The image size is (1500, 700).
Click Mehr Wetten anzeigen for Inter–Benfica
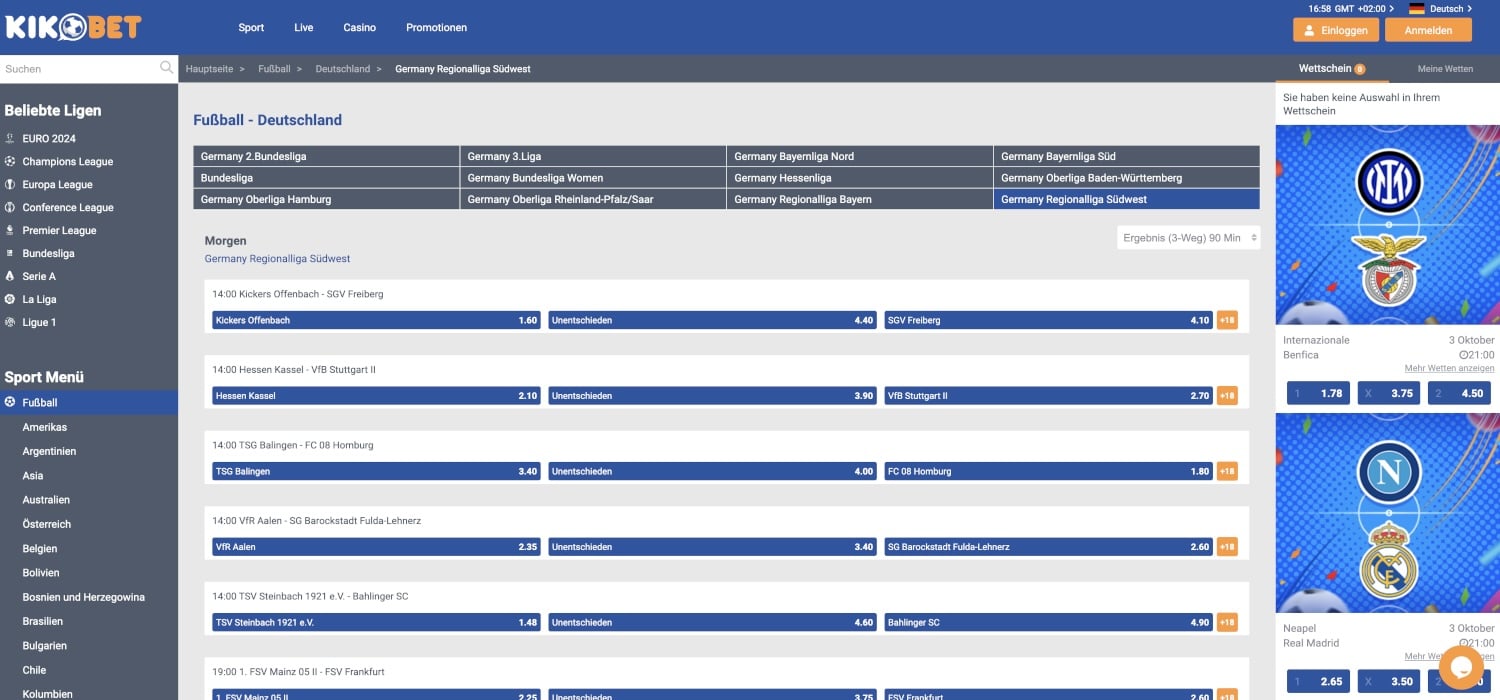tap(1449, 369)
